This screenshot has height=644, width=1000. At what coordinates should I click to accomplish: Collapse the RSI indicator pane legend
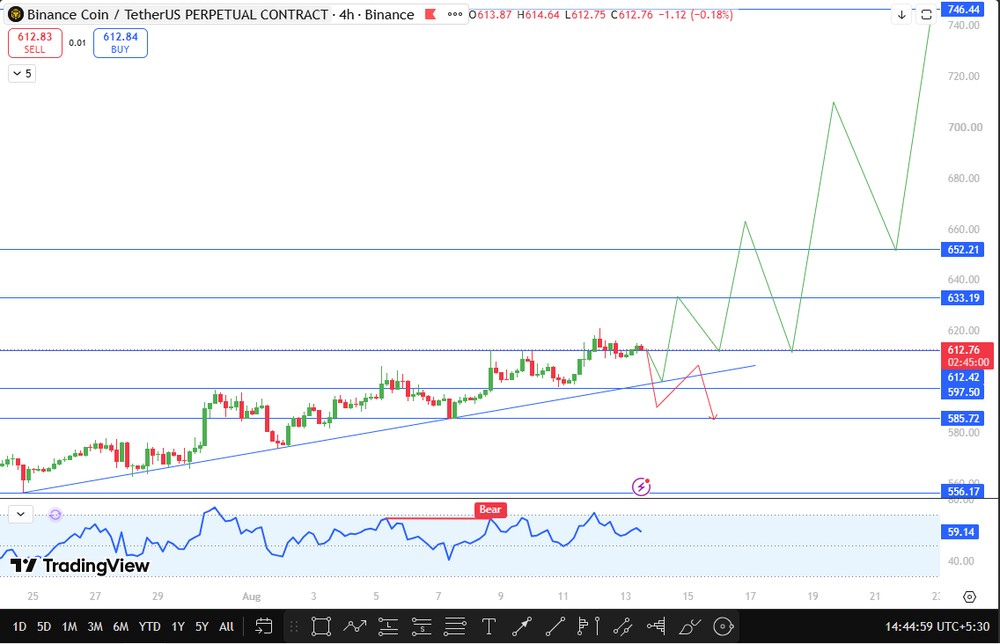(20, 514)
